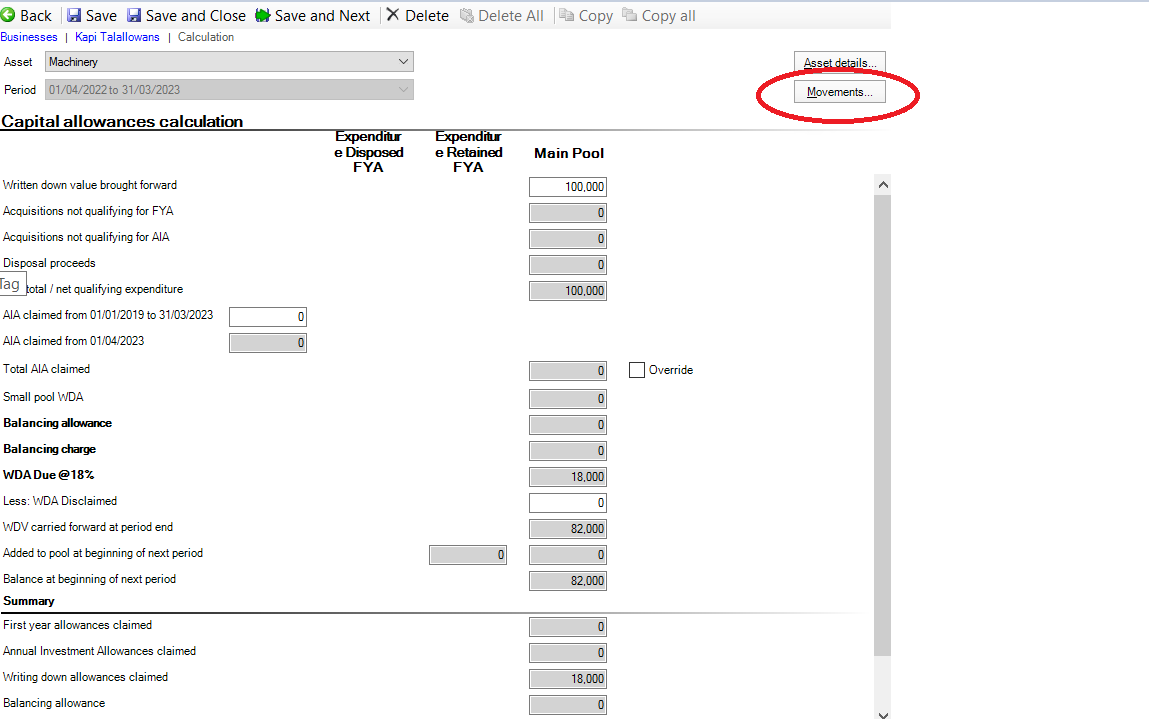This screenshot has width=1149, height=719.
Task: Click Total AIA claimed value field
Action: 568,370
